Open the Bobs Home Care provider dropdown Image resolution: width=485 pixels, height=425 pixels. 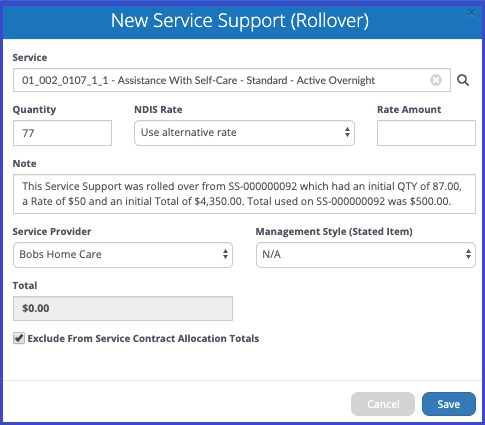123,255
